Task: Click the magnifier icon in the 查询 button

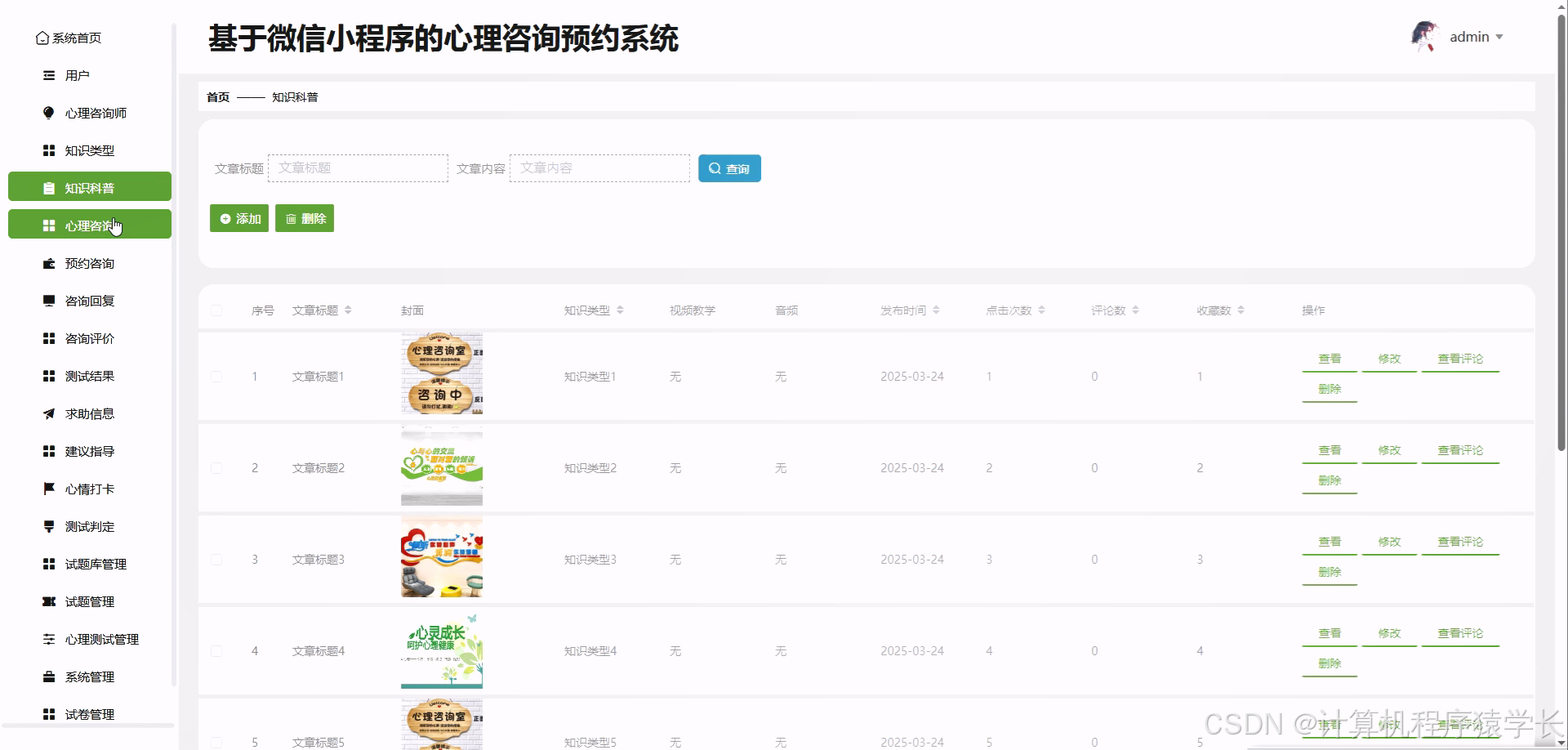Action: coord(715,168)
